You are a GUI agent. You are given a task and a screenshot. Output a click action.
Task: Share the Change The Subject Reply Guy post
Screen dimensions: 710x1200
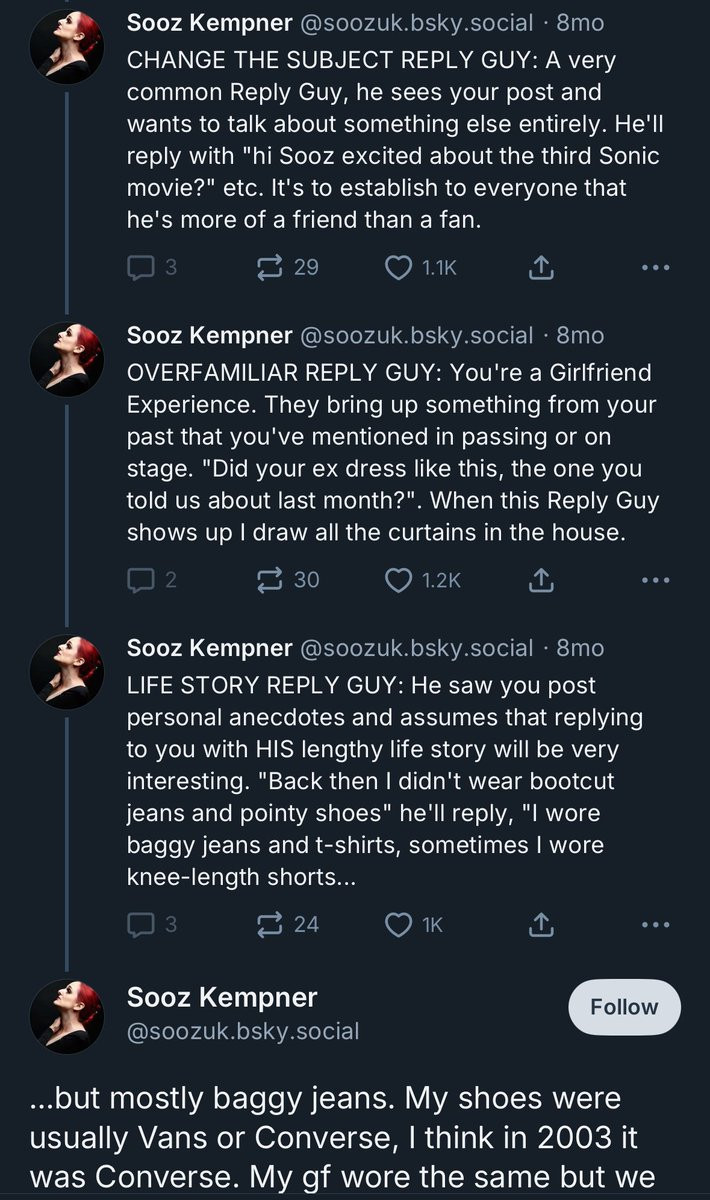[540, 267]
